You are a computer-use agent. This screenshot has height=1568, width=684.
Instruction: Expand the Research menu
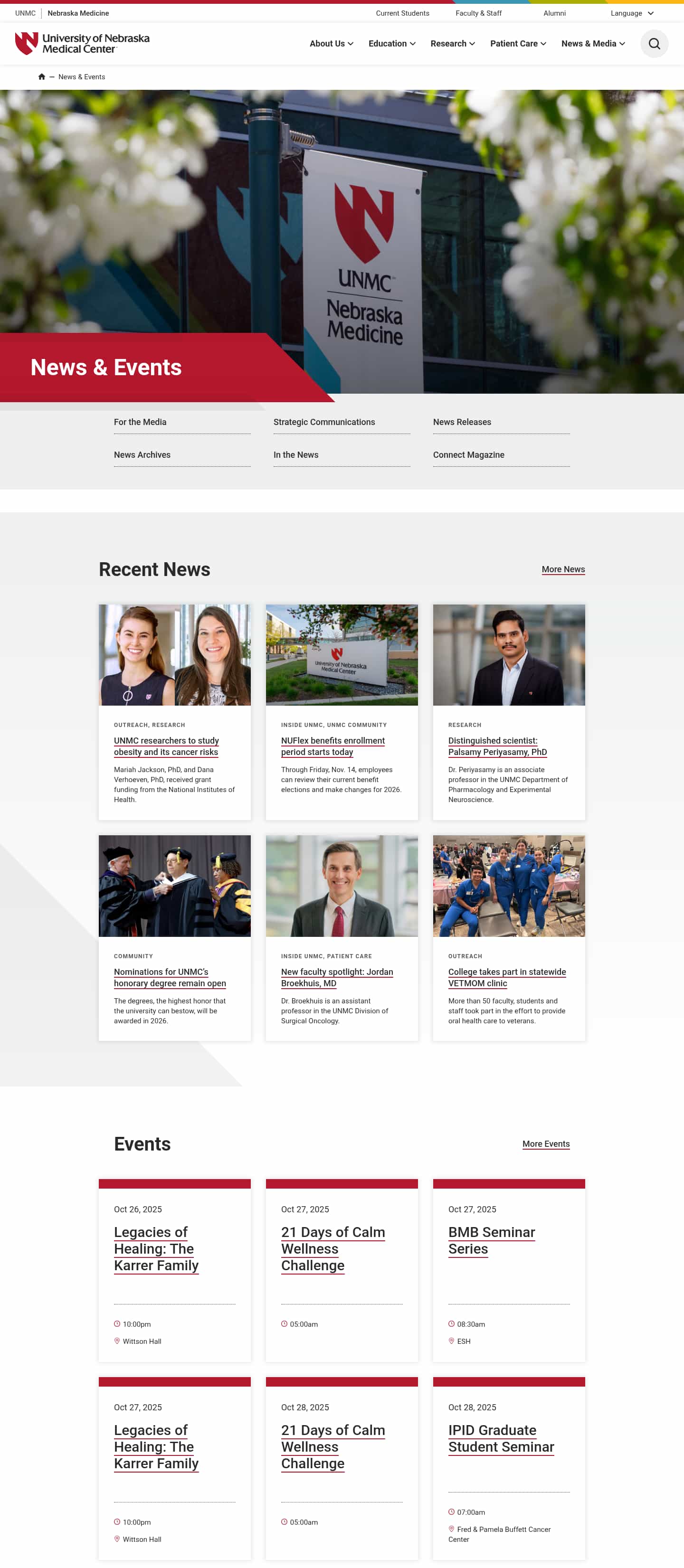click(x=453, y=44)
